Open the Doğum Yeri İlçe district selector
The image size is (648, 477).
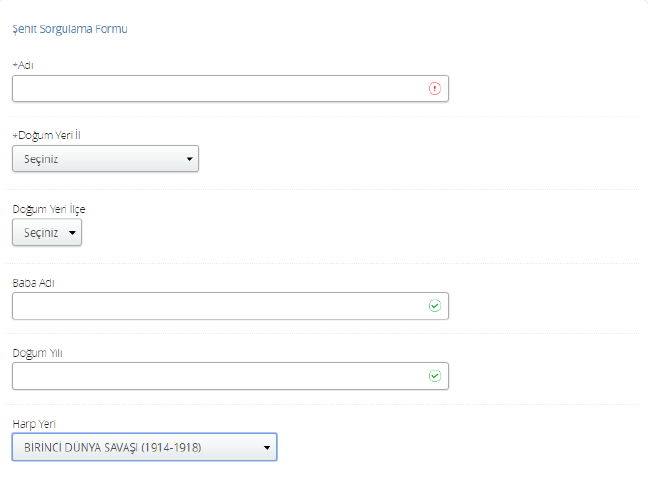47,233
